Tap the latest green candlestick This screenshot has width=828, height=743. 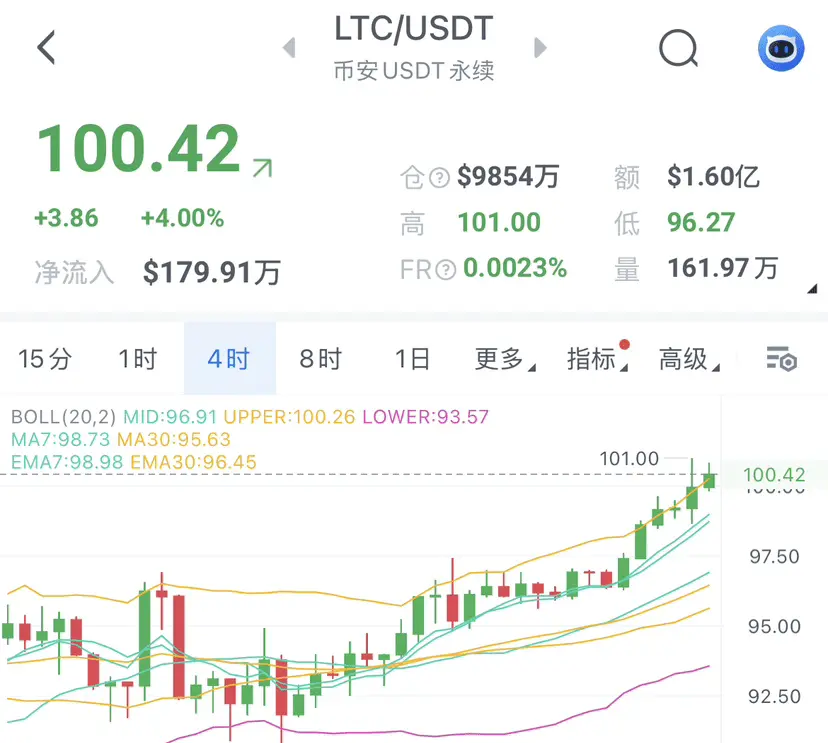[x=709, y=479]
